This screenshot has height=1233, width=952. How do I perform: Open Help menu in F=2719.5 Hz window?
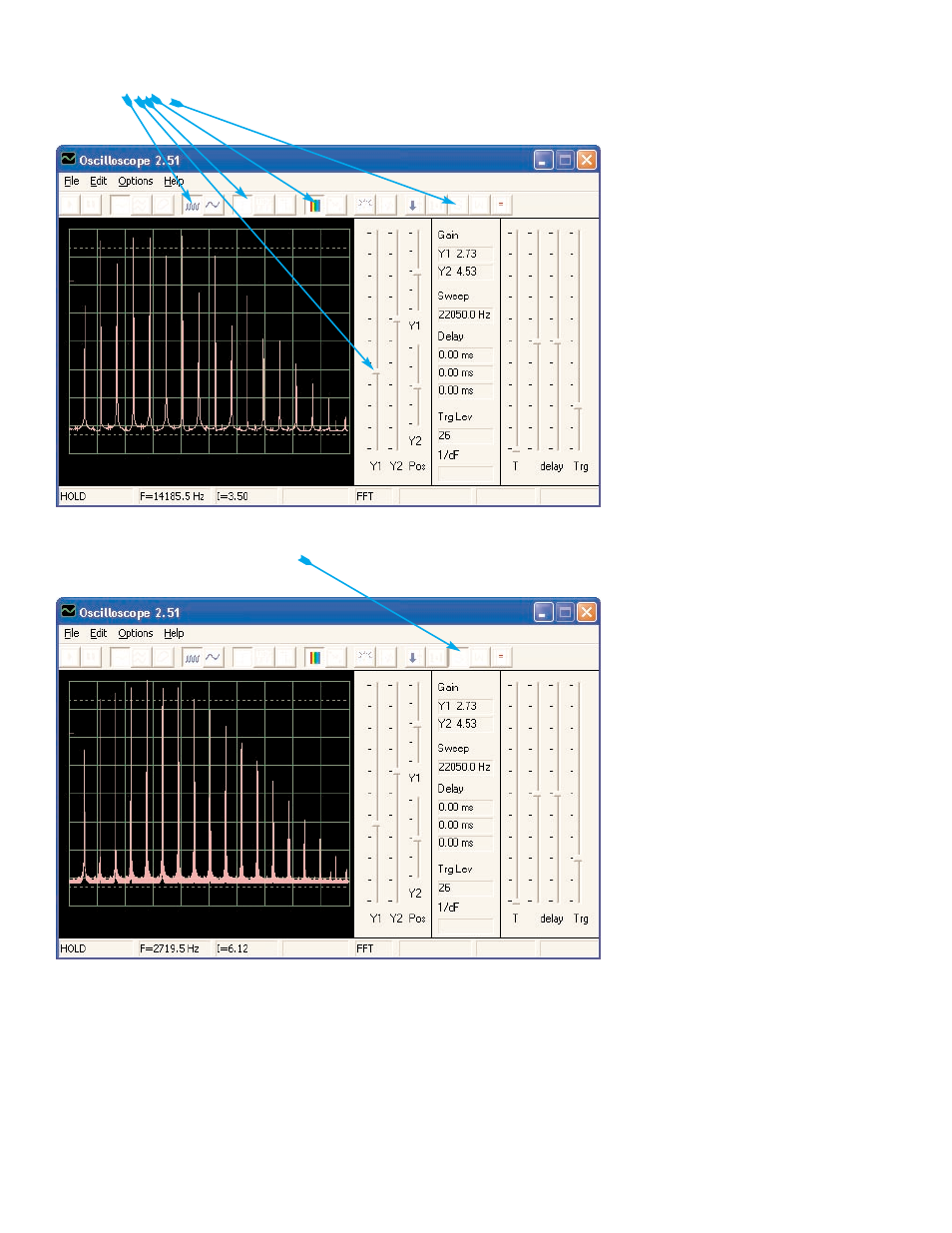174,633
